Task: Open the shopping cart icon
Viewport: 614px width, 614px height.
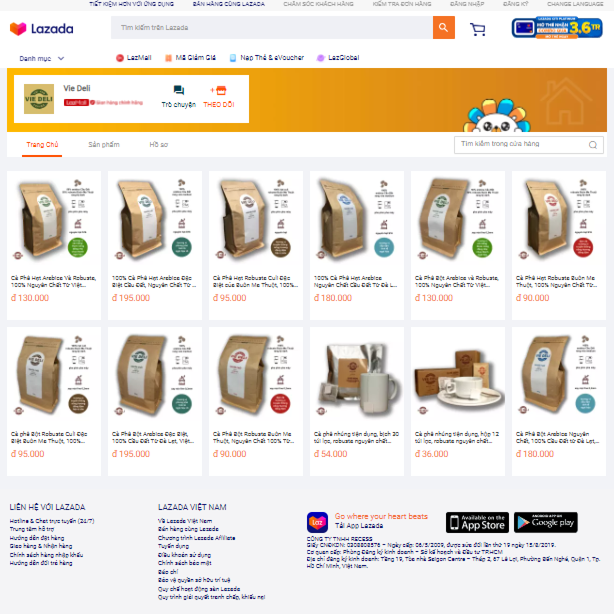Action: pos(478,29)
